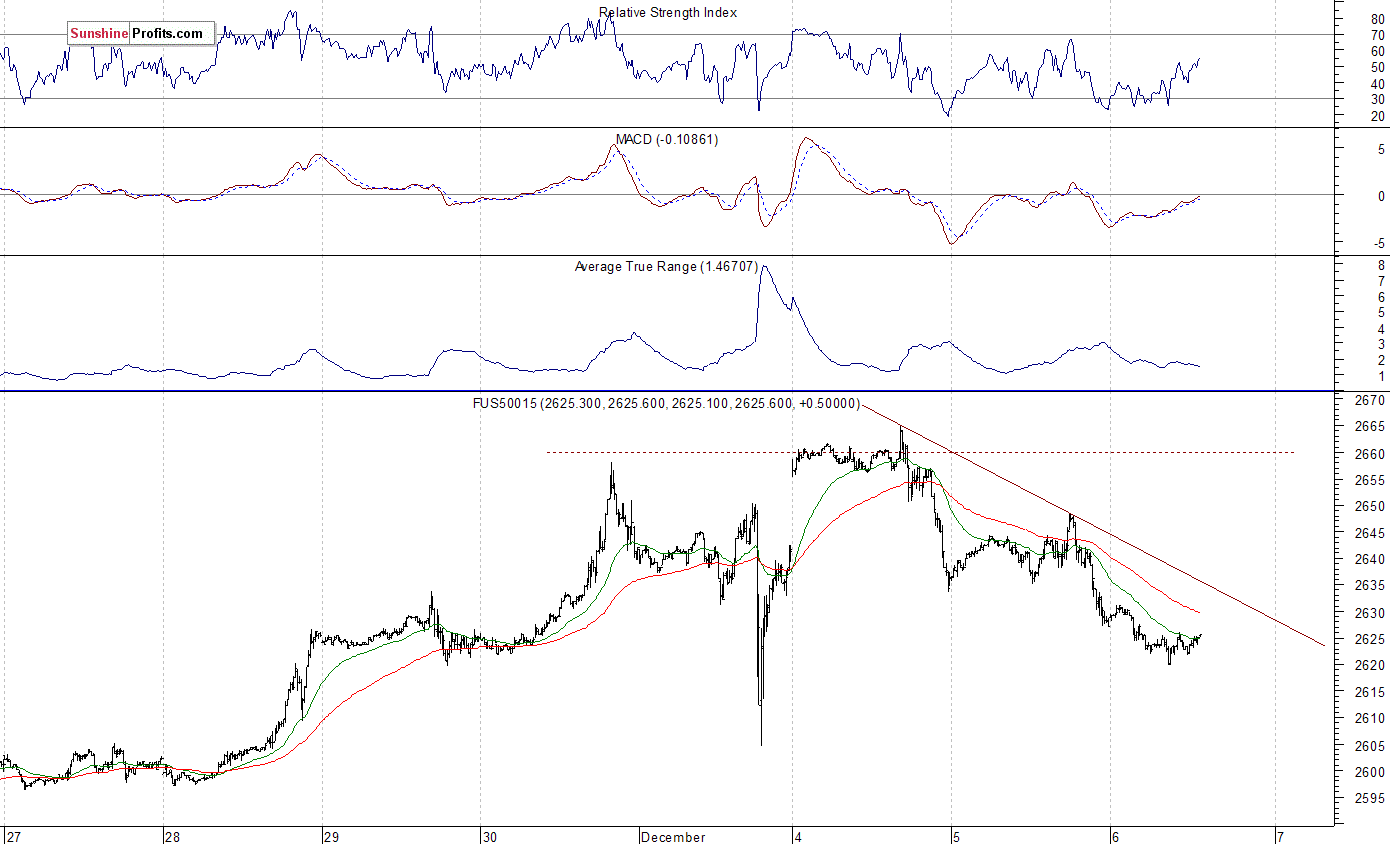Viewport: 1390px width, 844px height.
Task: Click the date label 7 on time axis
Action: 1280,837
